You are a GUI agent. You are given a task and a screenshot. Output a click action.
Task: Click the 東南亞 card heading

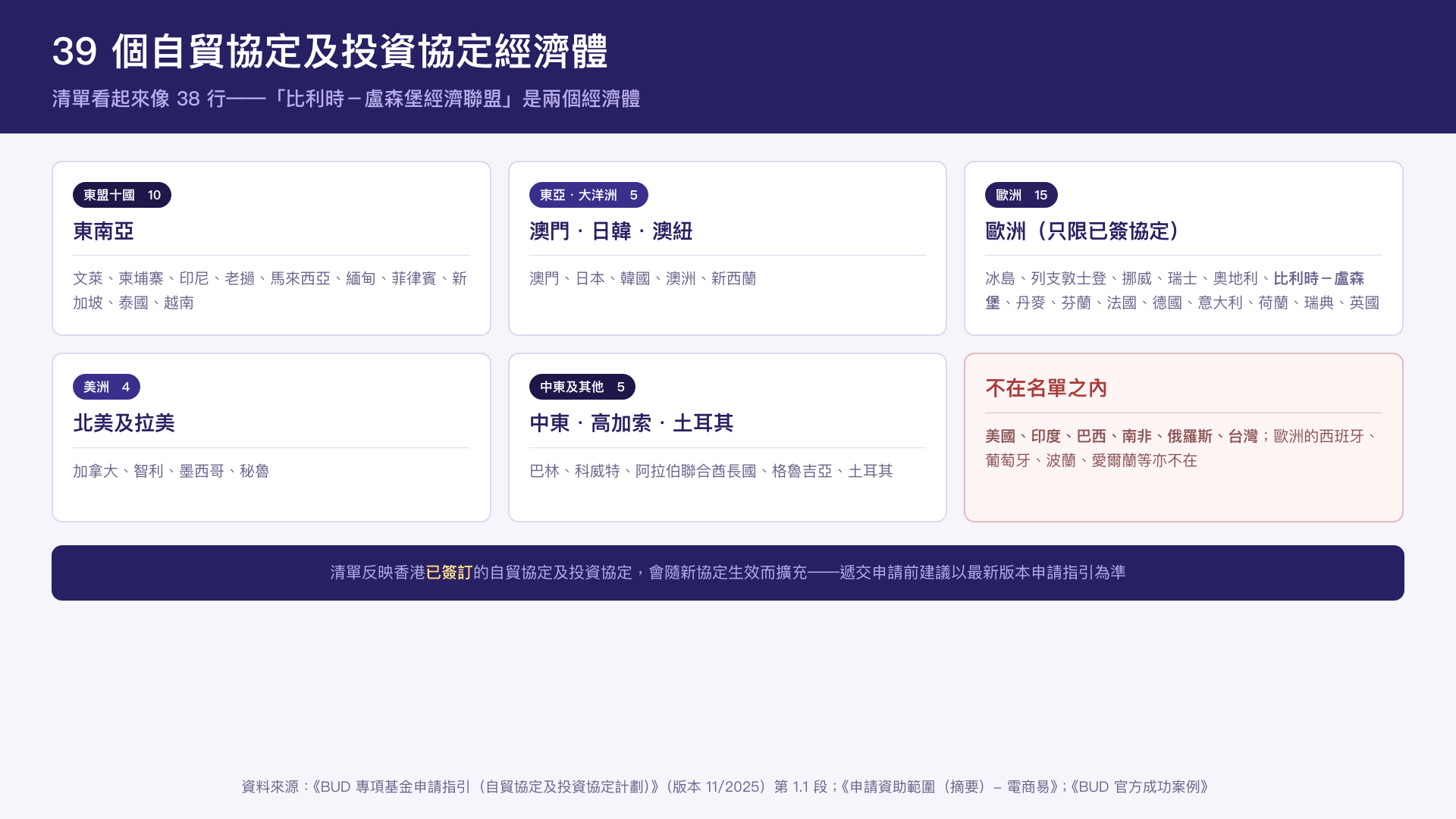tap(103, 231)
